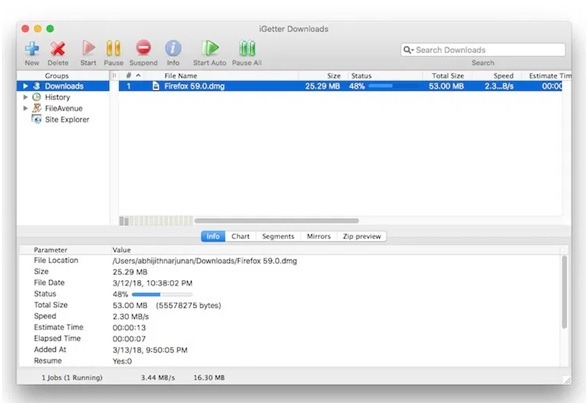Screen dimensions: 588x405
Task: Click the New download plus icon
Action: tap(32, 48)
